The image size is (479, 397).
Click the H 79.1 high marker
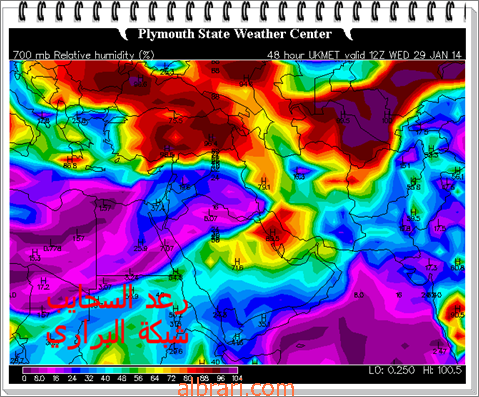[x=264, y=184]
